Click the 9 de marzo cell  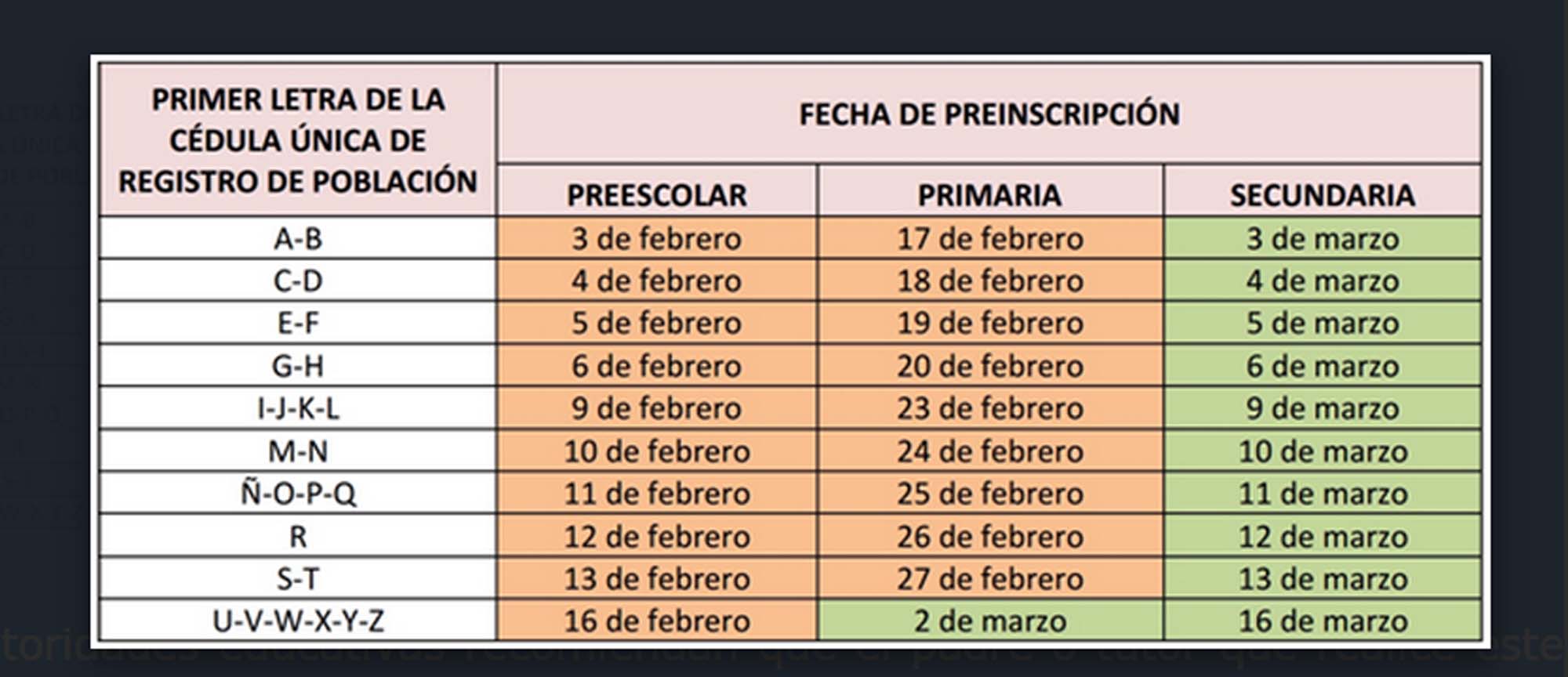(x=1322, y=408)
